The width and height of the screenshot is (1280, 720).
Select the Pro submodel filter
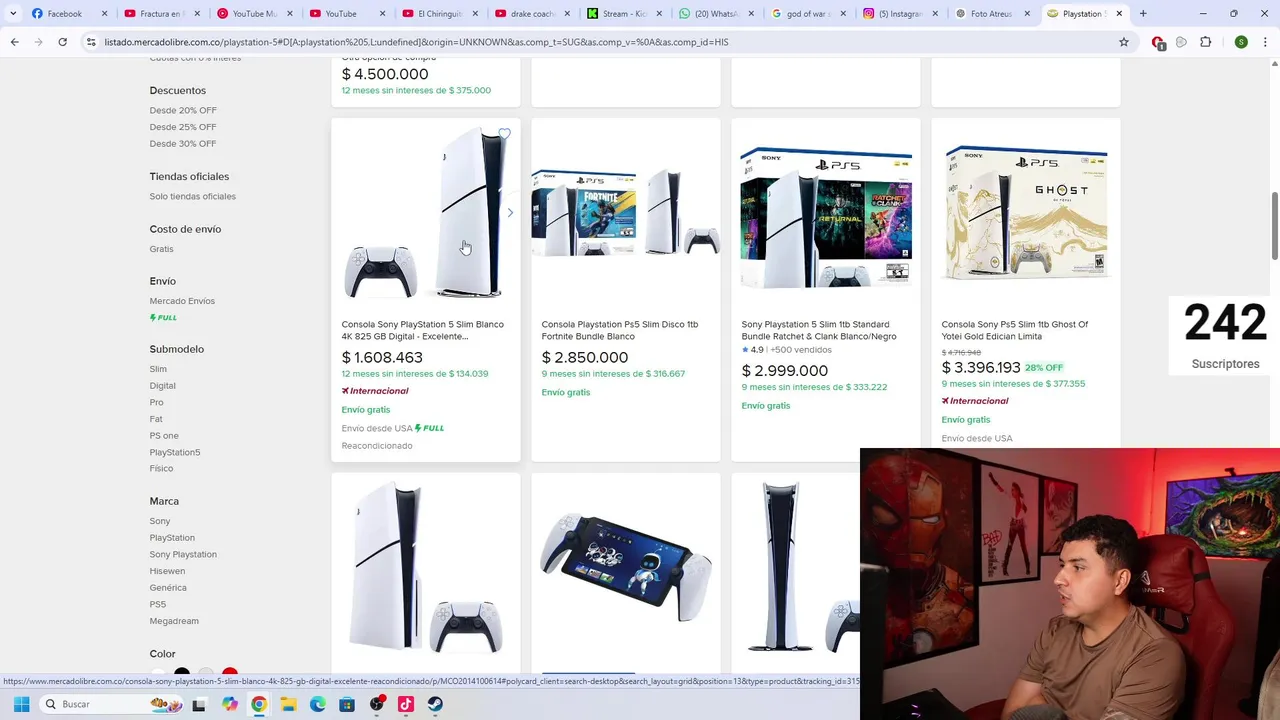click(157, 402)
